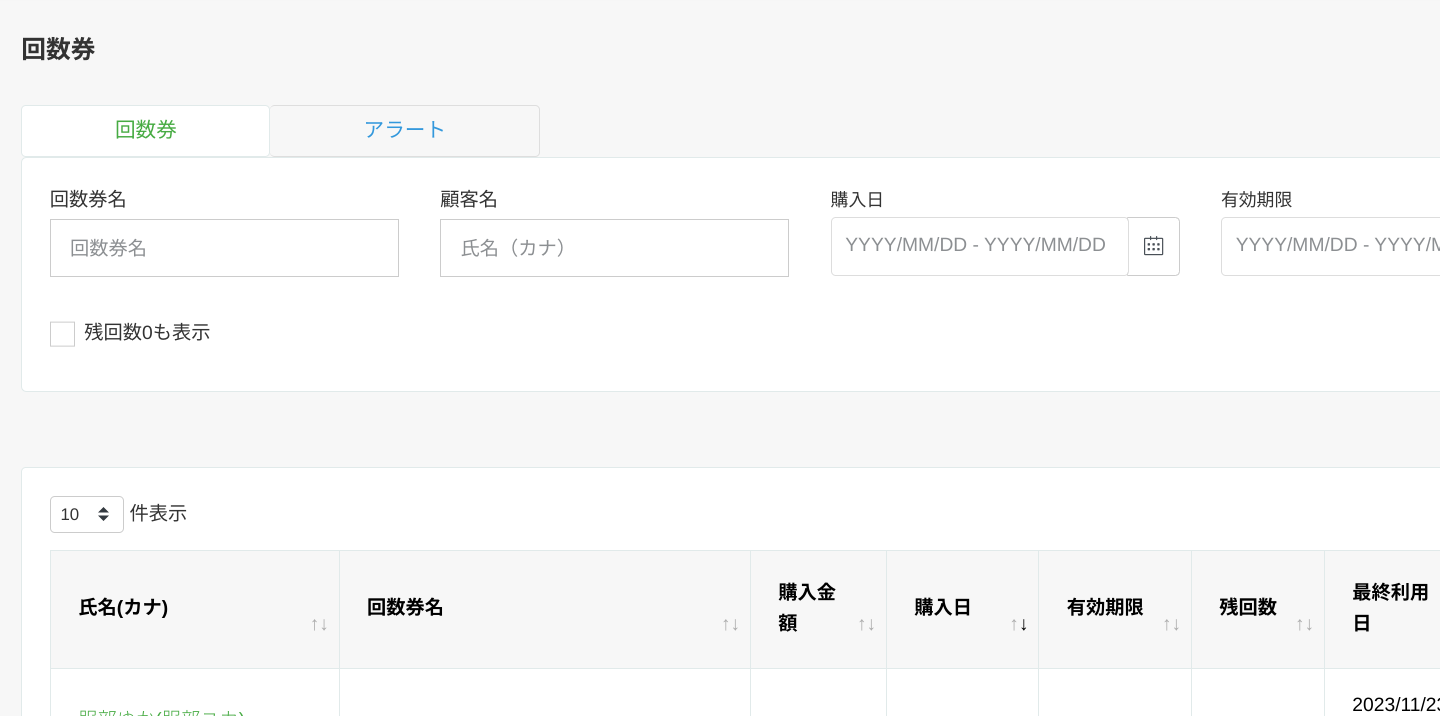Sort by 購入金額 using the sort arrows

coord(866,623)
